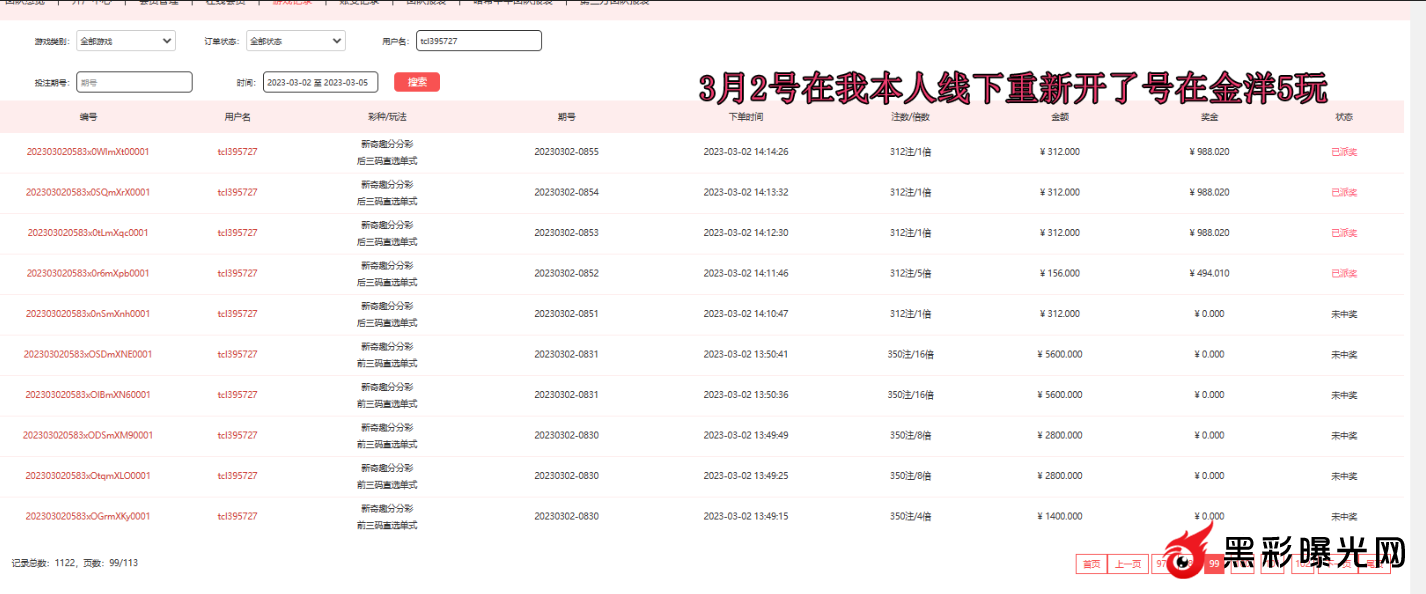Select highlighted page 99 in pagination
Screen dimensions: 1426x594
[1213, 564]
